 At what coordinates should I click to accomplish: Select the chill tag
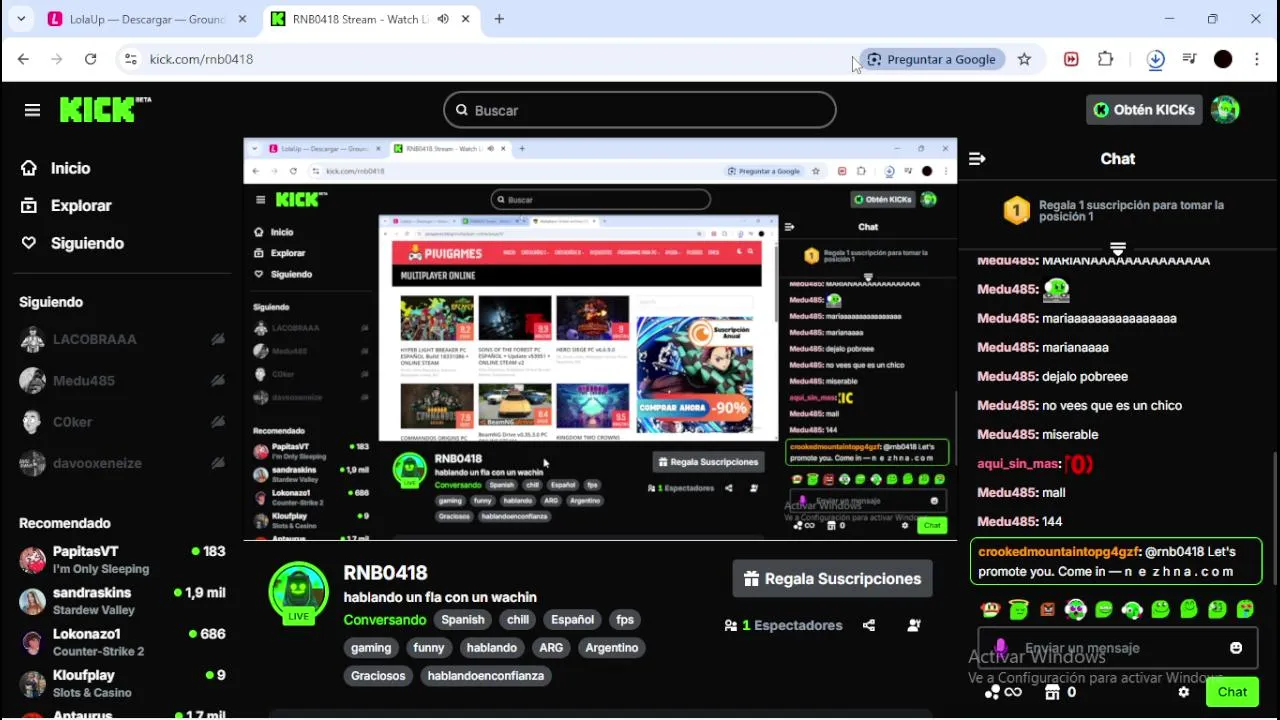518,620
